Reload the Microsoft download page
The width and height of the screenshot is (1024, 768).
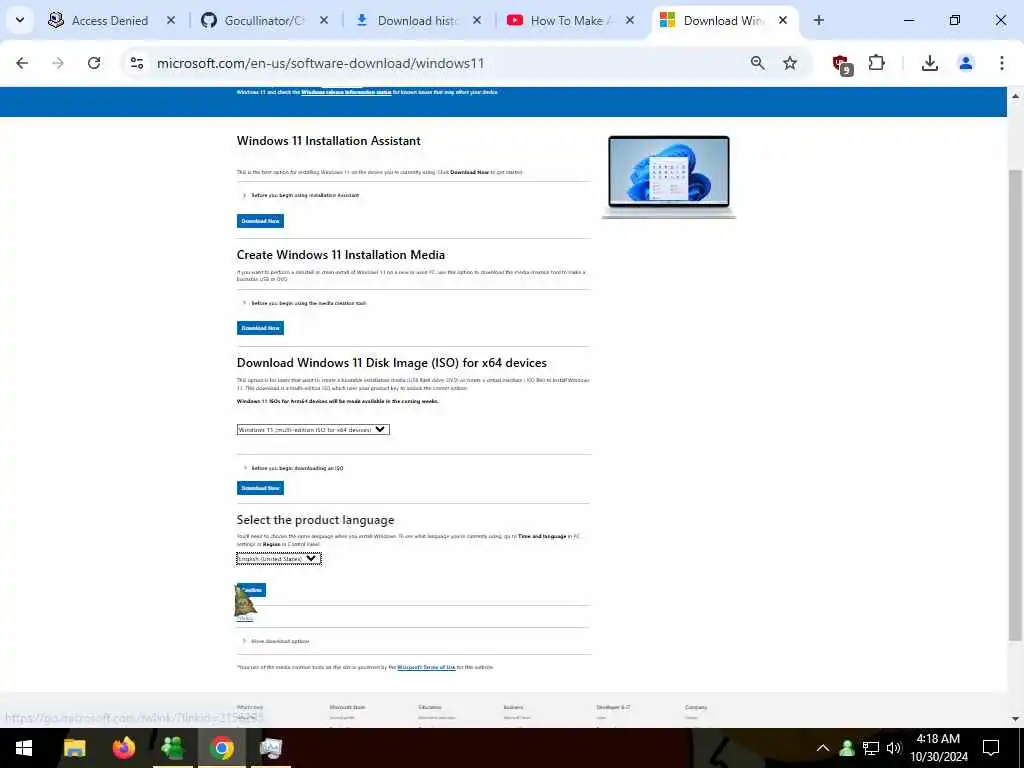click(94, 63)
